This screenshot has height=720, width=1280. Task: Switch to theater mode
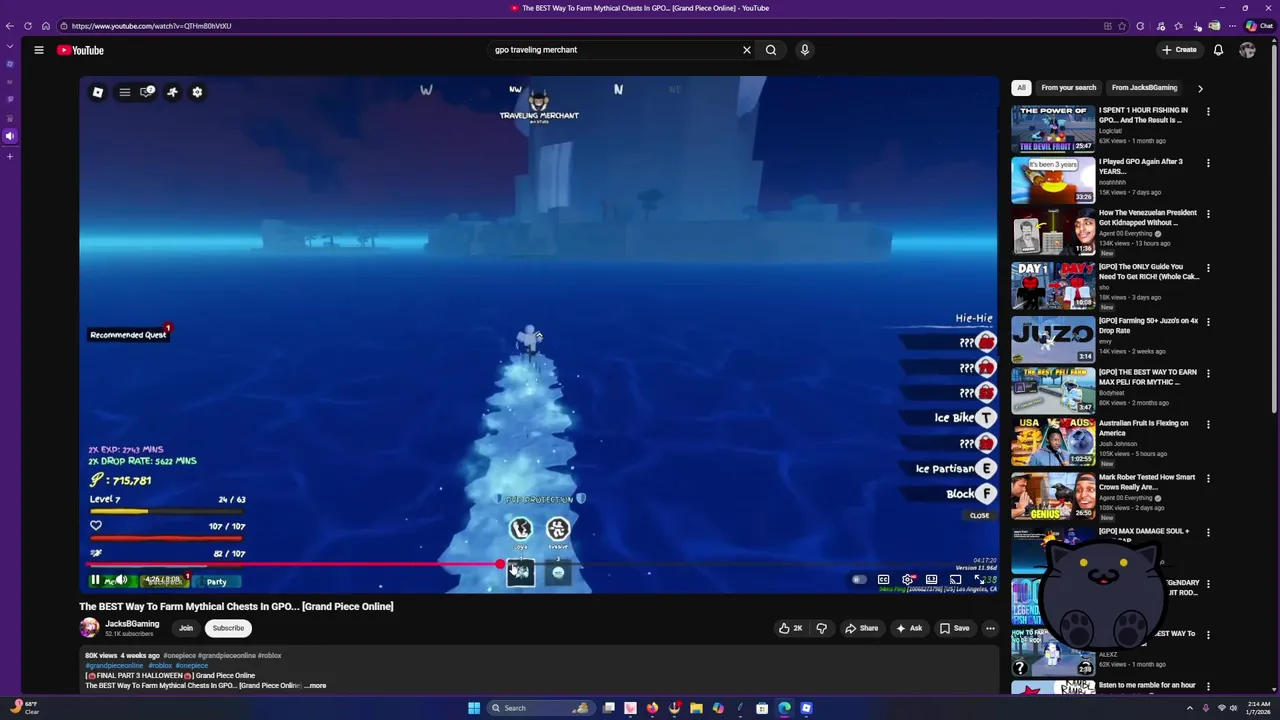click(x=931, y=580)
